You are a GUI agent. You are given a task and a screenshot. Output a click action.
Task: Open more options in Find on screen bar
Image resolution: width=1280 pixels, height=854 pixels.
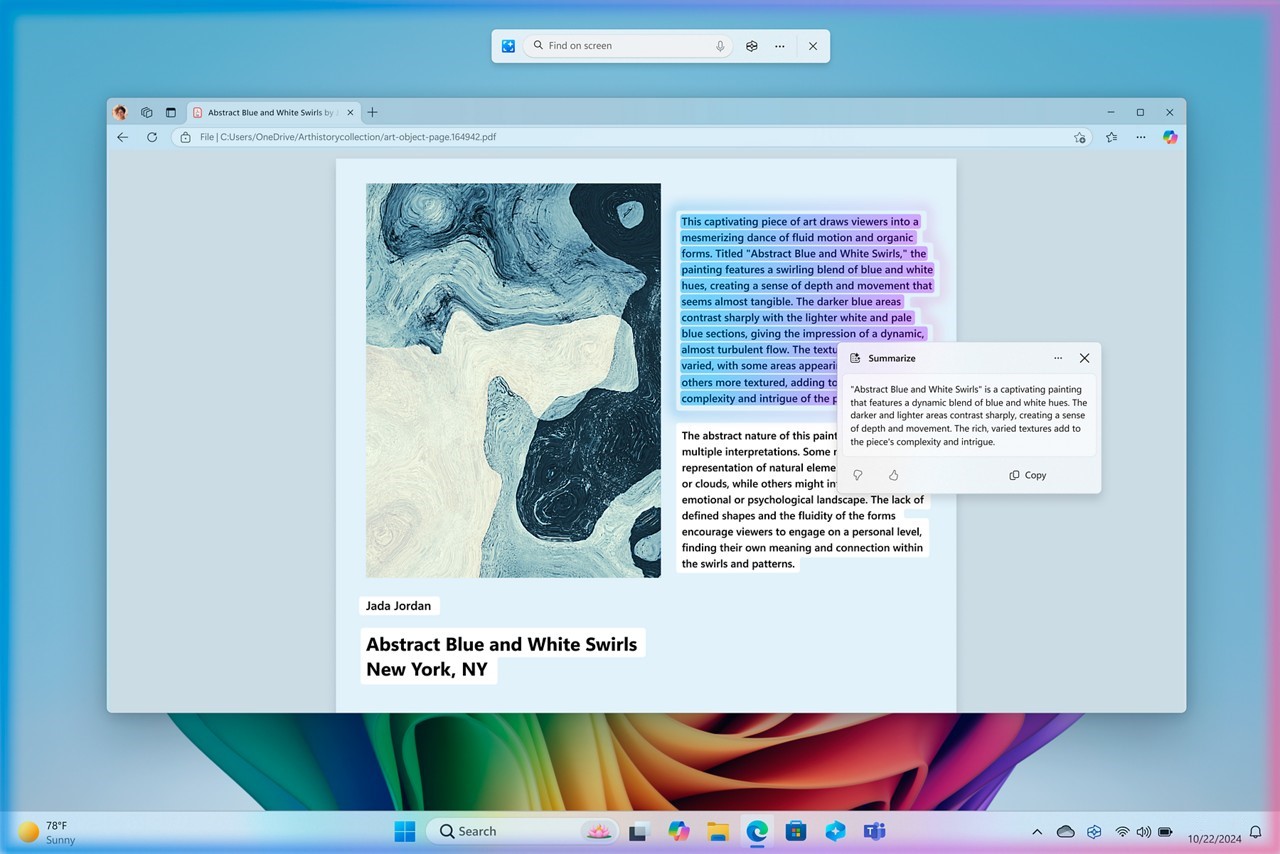click(x=779, y=46)
